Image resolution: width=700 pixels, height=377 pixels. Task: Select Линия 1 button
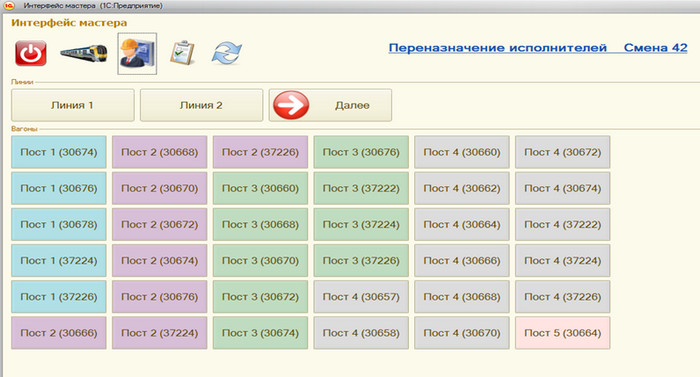tap(73, 105)
